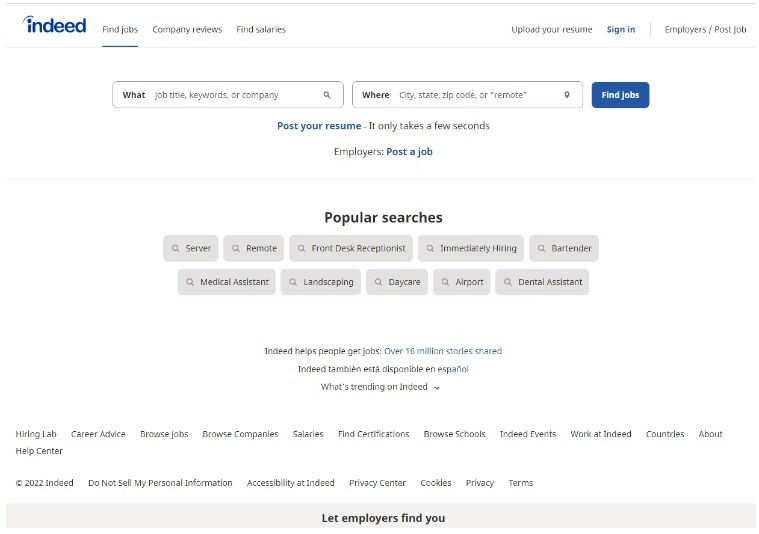The height and width of the screenshot is (534, 759).
Task: Open the Privacy footer link
Action: tap(480, 483)
